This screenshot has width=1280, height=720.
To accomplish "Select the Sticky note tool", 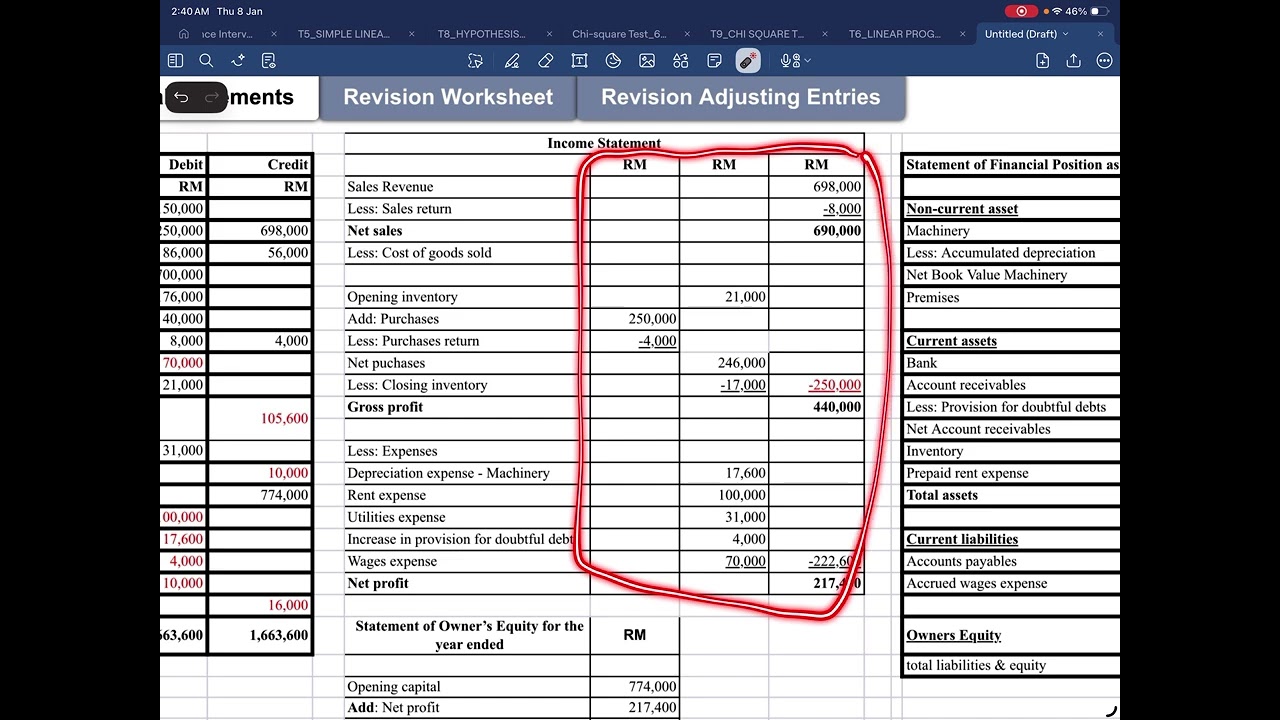I will point(714,61).
